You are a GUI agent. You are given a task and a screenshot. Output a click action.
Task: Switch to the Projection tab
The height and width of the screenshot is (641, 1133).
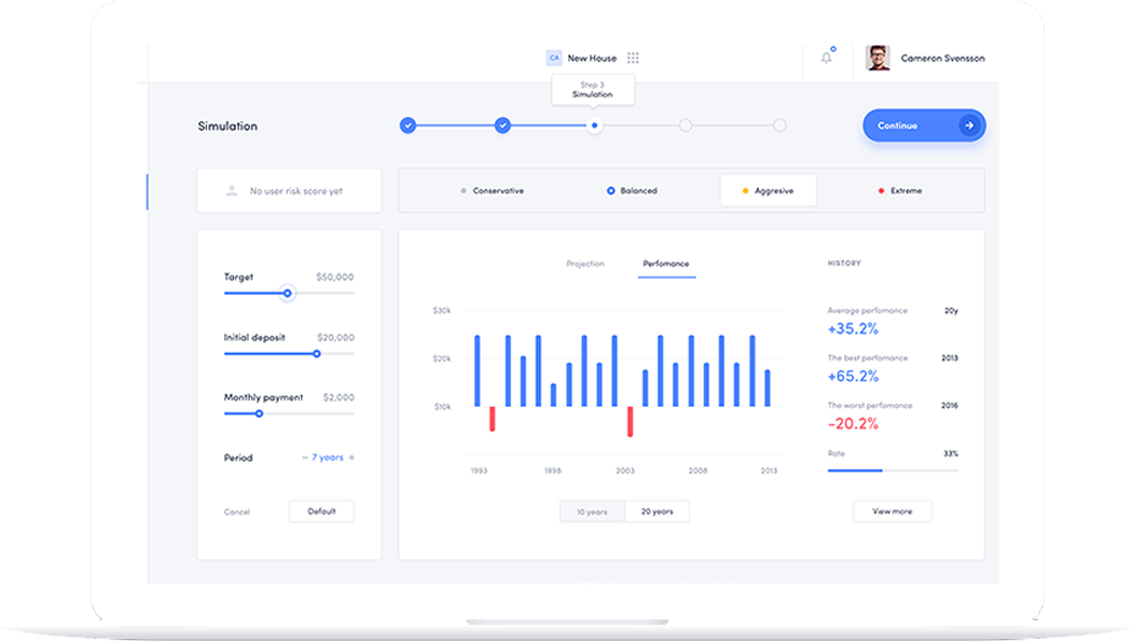[x=585, y=264]
